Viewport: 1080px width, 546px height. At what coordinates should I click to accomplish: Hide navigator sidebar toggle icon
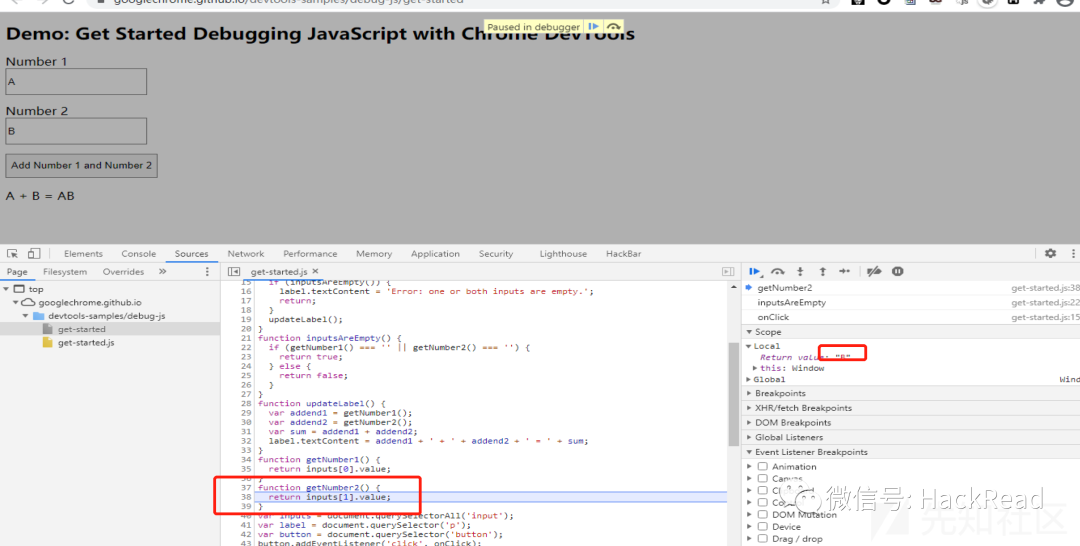234,271
